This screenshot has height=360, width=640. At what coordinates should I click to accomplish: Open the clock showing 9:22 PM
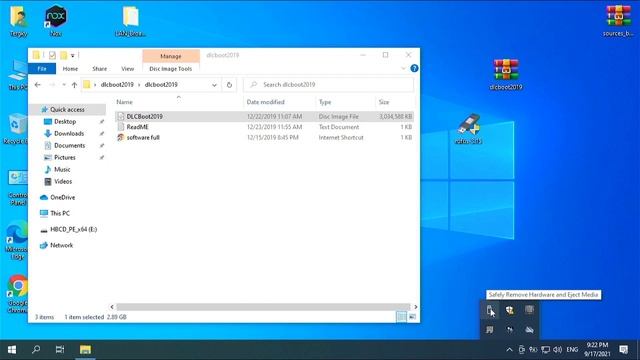(598, 349)
